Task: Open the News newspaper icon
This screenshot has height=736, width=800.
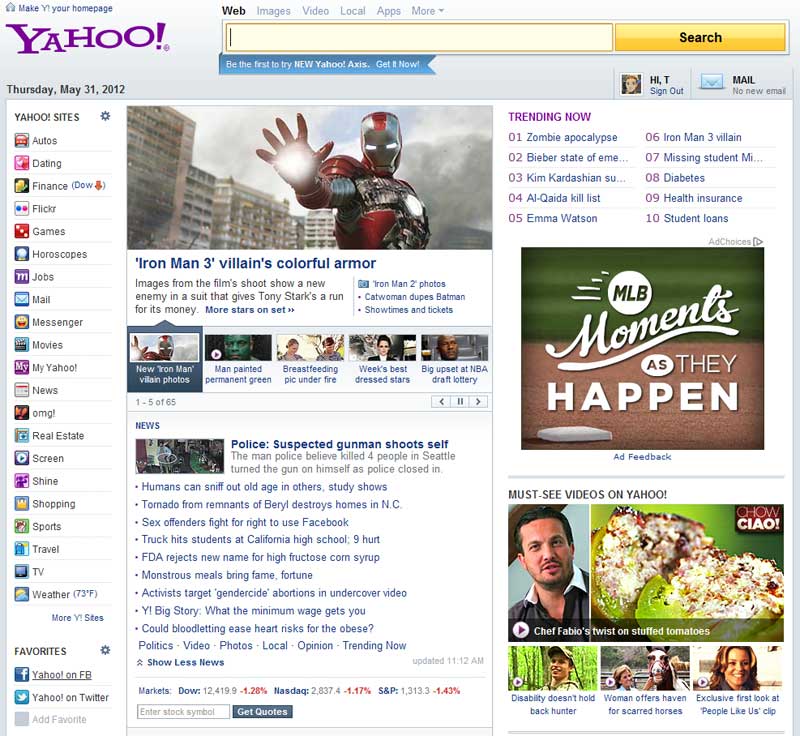Action: tap(21, 390)
